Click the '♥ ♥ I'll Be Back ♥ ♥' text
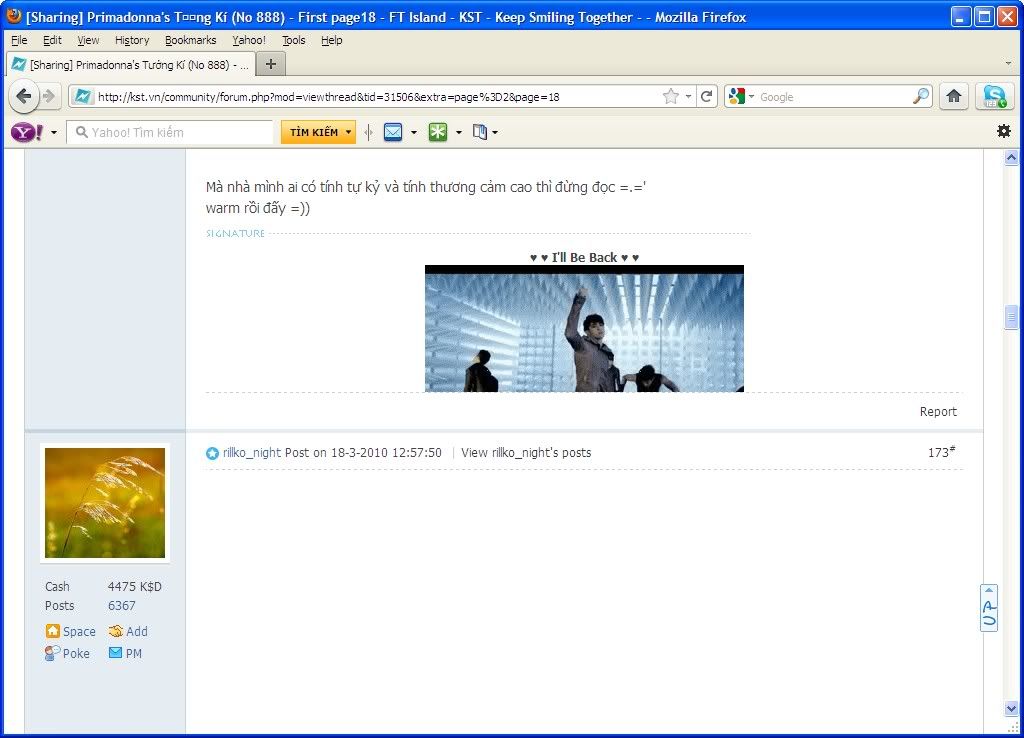The width and height of the screenshot is (1024, 738). (584, 257)
